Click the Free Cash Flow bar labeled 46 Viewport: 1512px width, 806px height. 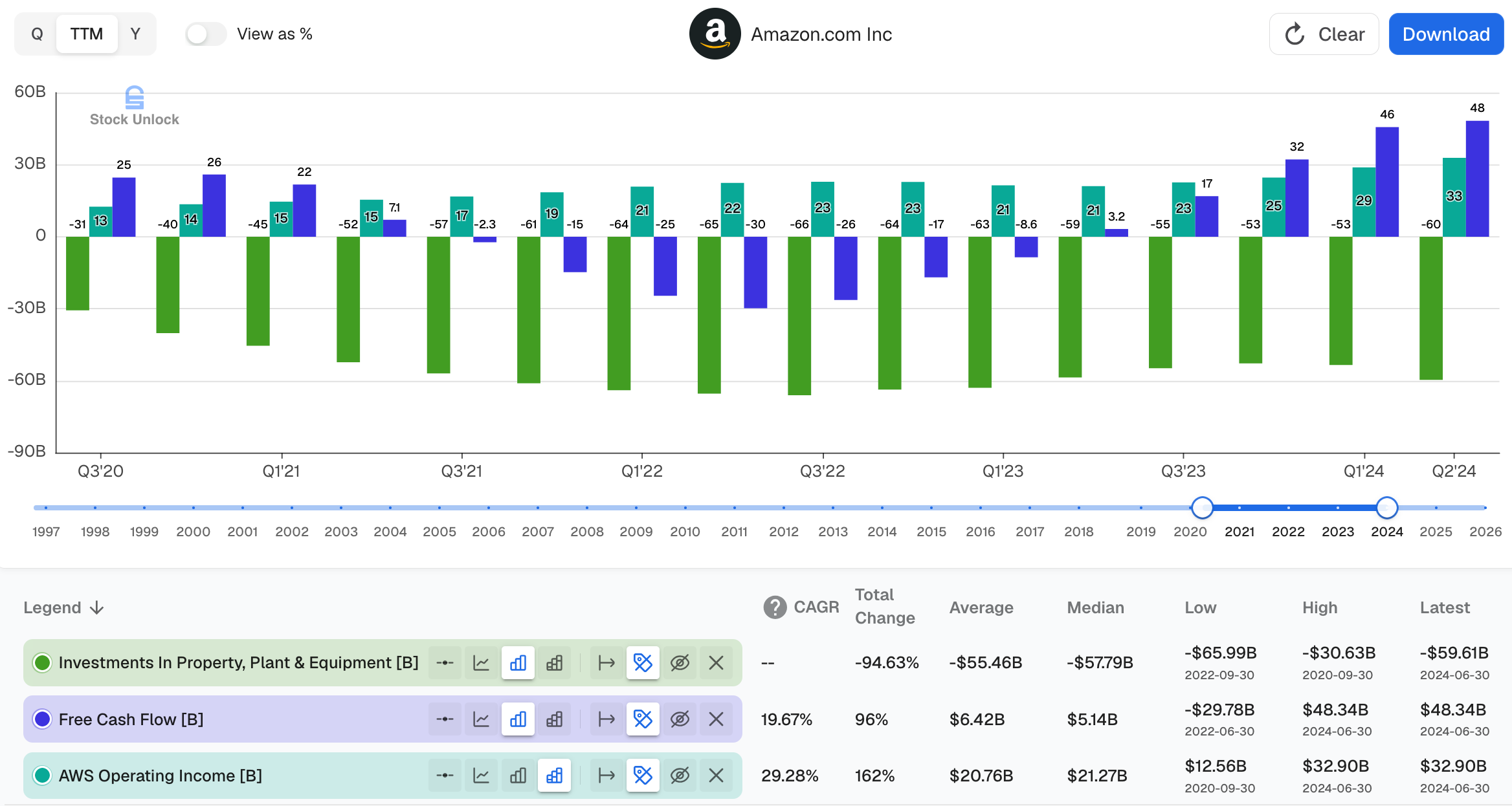pos(1387,182)
